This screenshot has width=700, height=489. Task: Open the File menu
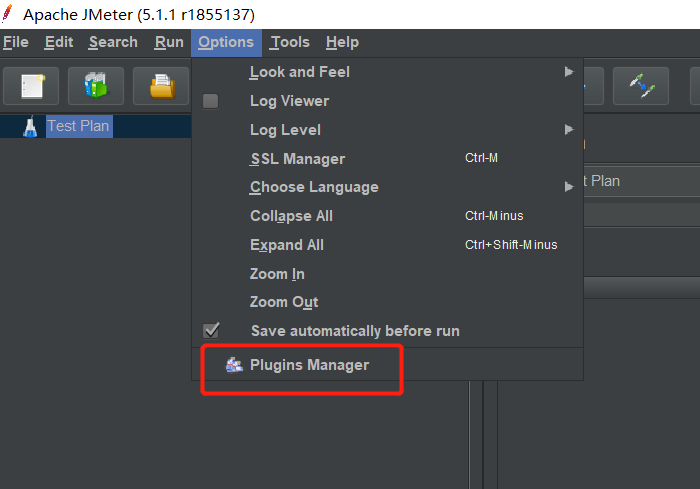tap(16, 42)
